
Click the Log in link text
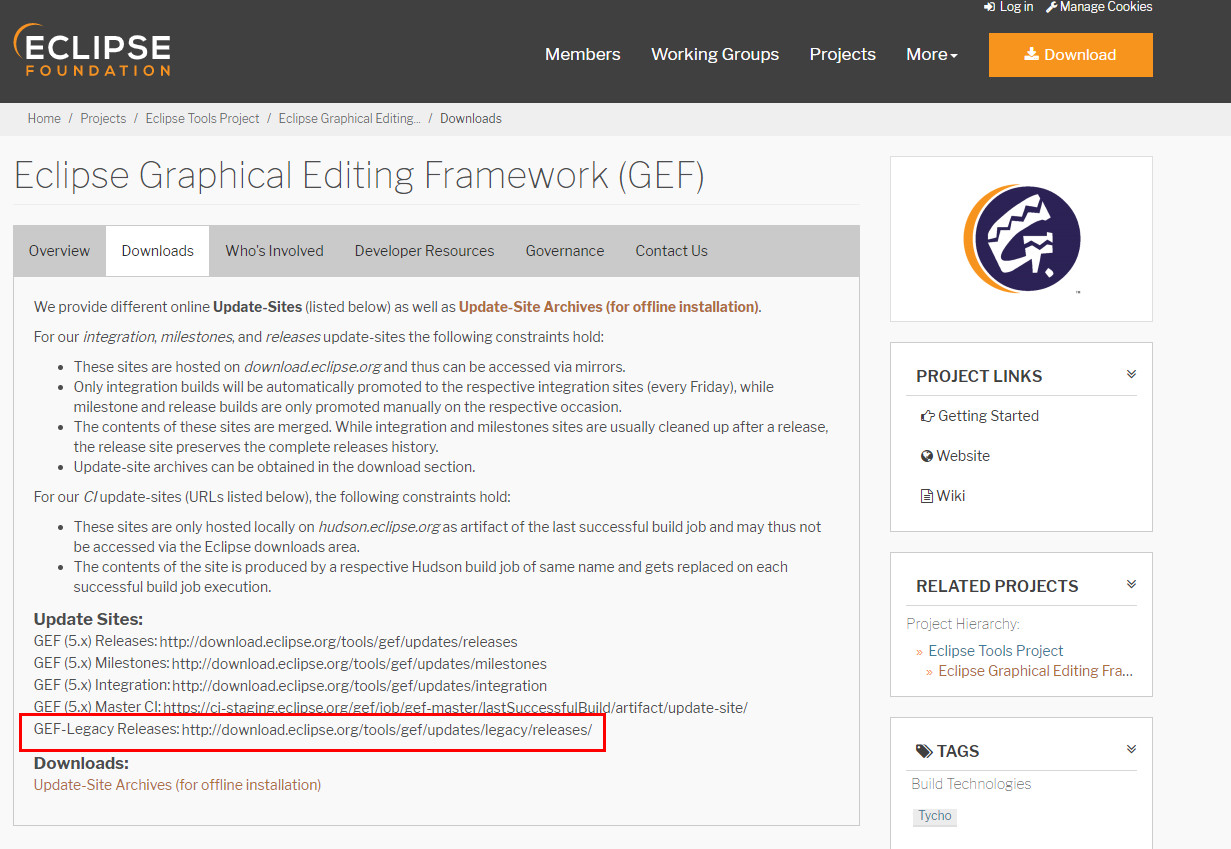pos(1016,7)
